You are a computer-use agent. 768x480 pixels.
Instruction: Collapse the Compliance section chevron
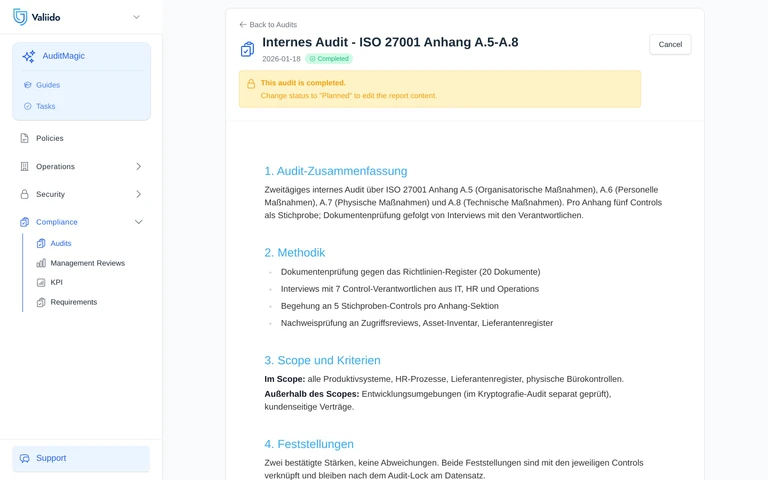point(139,222)
